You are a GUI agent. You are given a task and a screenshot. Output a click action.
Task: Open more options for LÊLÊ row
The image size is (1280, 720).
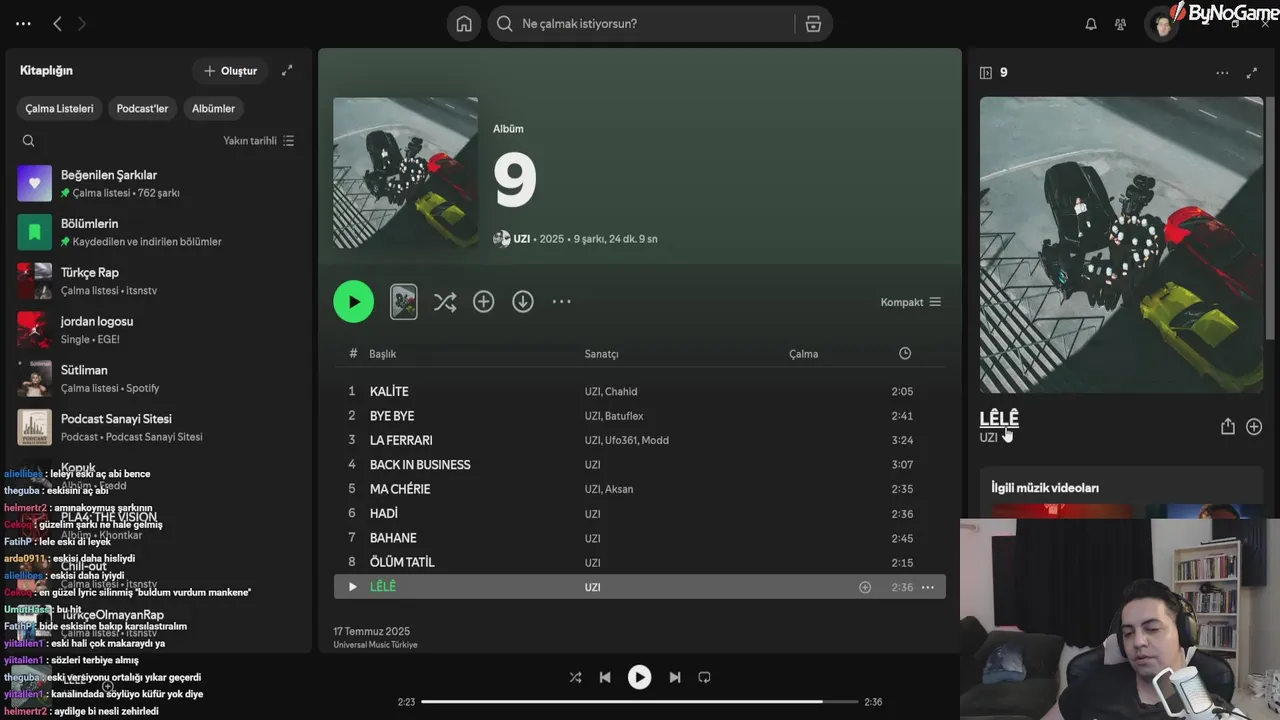pos(927,588)
